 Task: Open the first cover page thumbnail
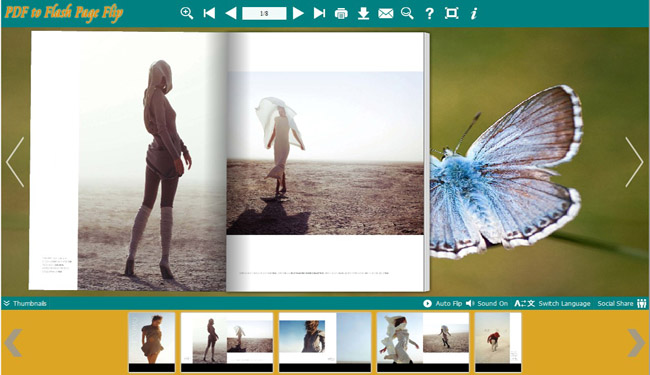[x=152, y=342]
